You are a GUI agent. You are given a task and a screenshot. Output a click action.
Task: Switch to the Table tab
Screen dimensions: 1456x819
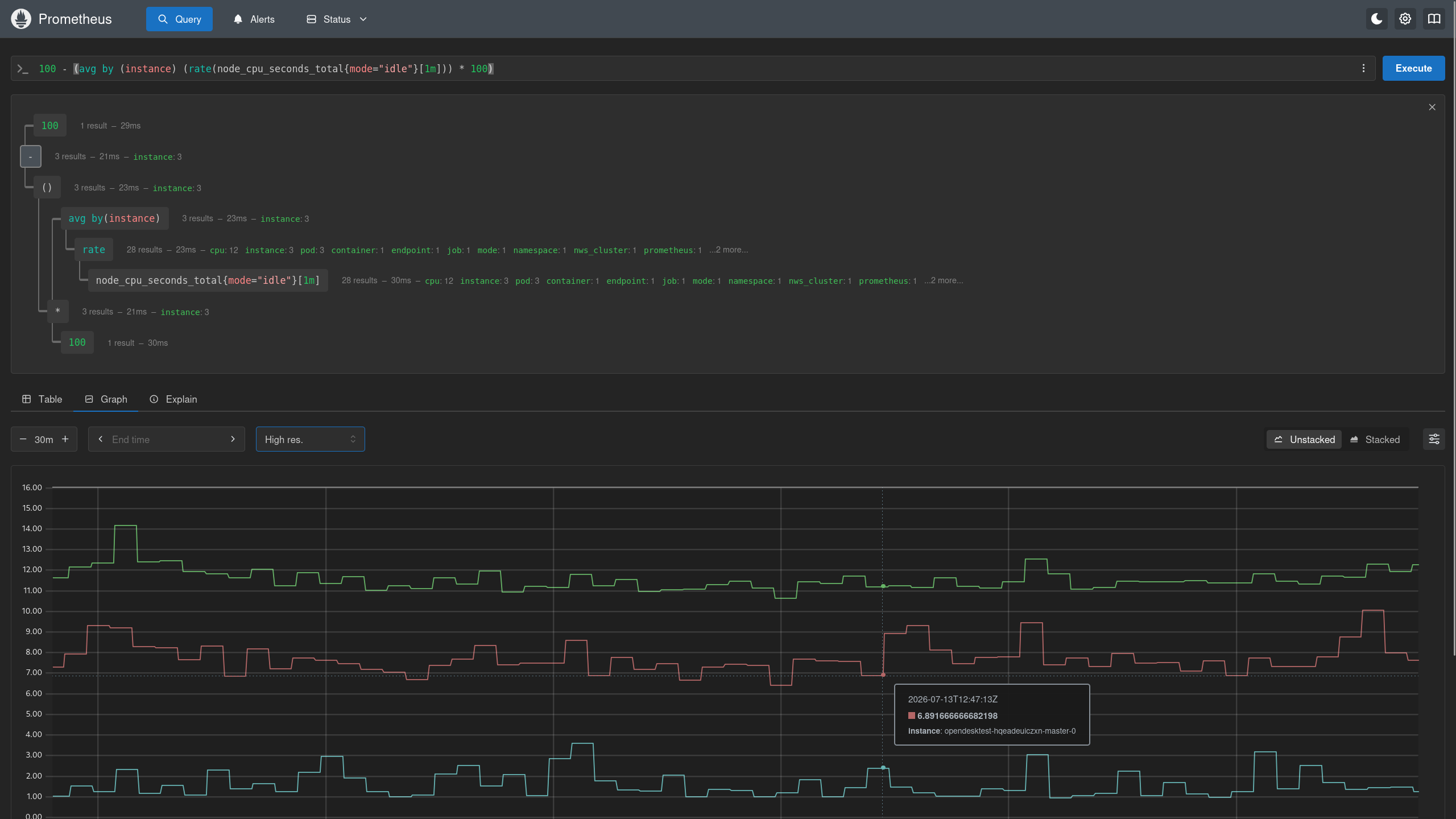pyautogui.click(x=42, y=399)
